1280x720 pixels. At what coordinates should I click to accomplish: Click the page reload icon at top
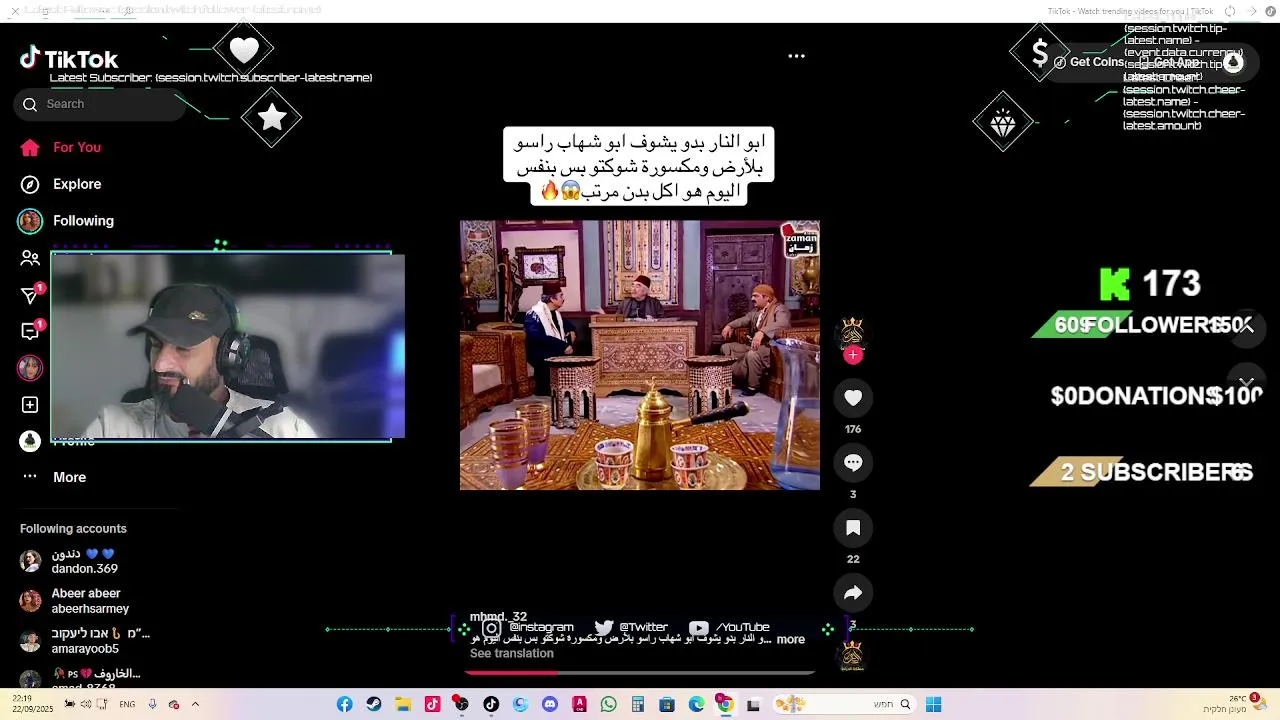pyautogui.click(x=1230, y=11)
